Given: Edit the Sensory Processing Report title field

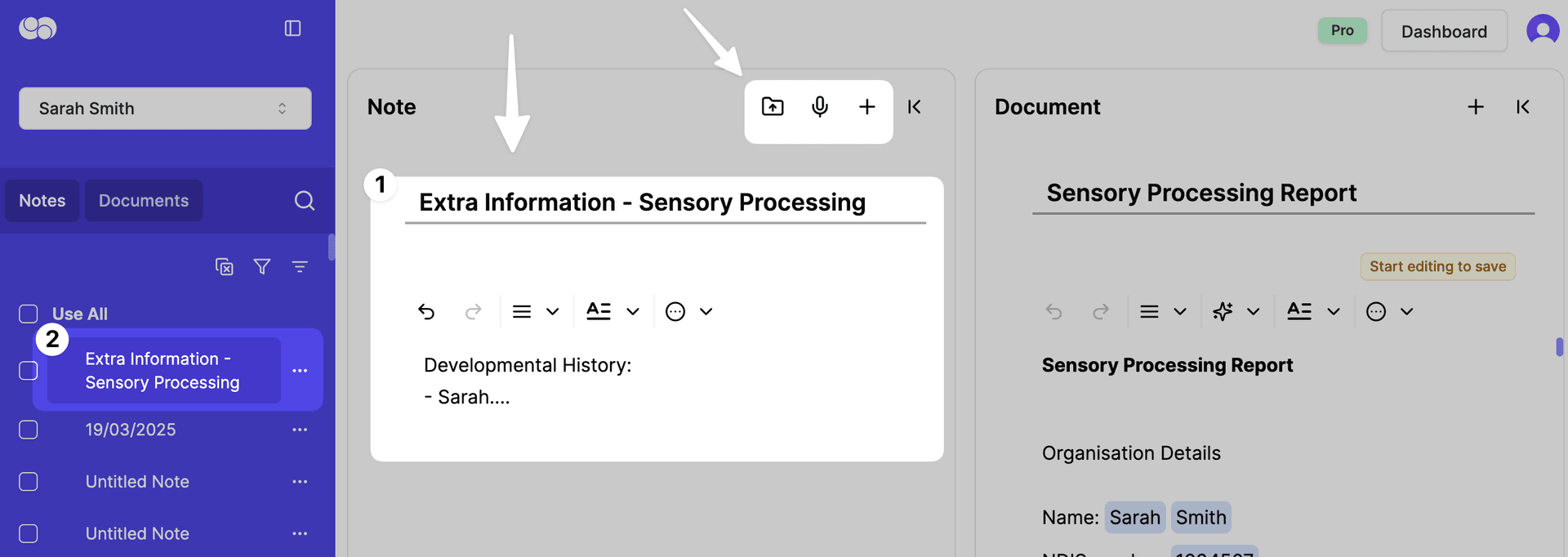Looking at the screenshot, I should 1284,194.
